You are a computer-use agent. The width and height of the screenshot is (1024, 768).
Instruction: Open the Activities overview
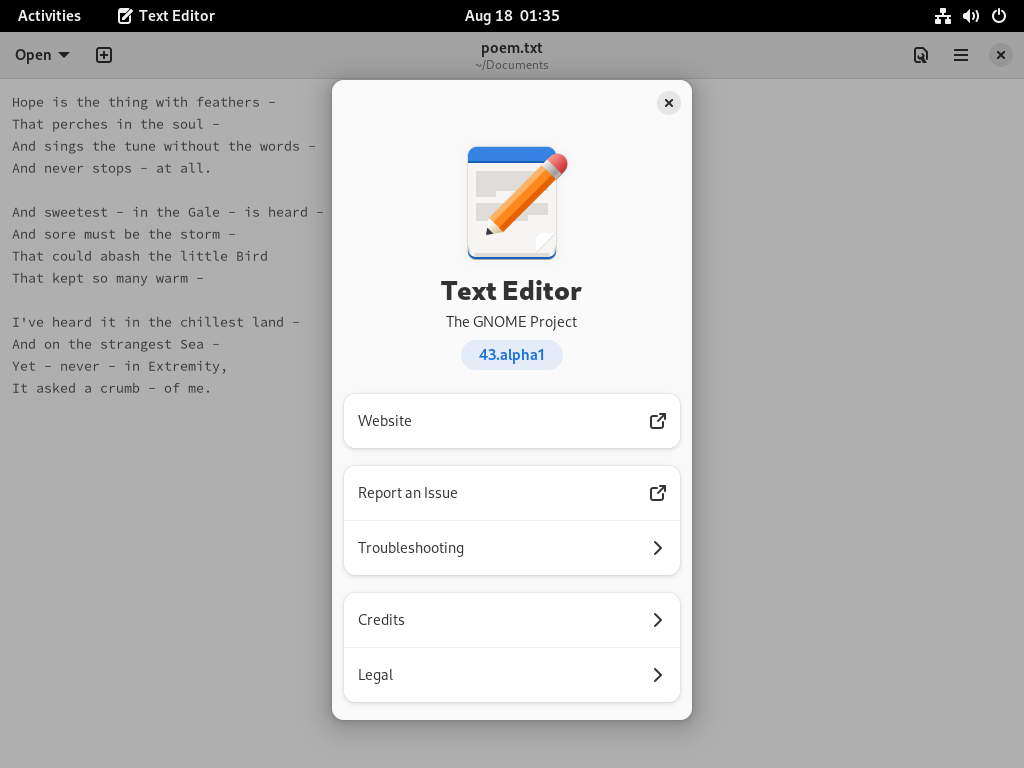[49, 16]
